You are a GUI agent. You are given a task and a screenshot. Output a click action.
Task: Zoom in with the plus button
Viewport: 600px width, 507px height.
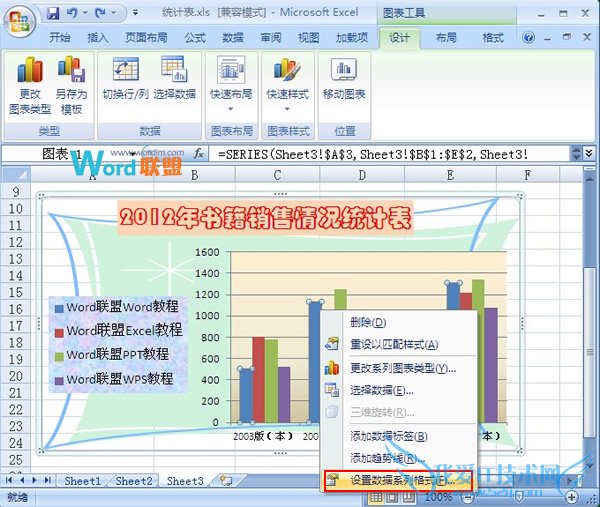[x=572, y=497]
